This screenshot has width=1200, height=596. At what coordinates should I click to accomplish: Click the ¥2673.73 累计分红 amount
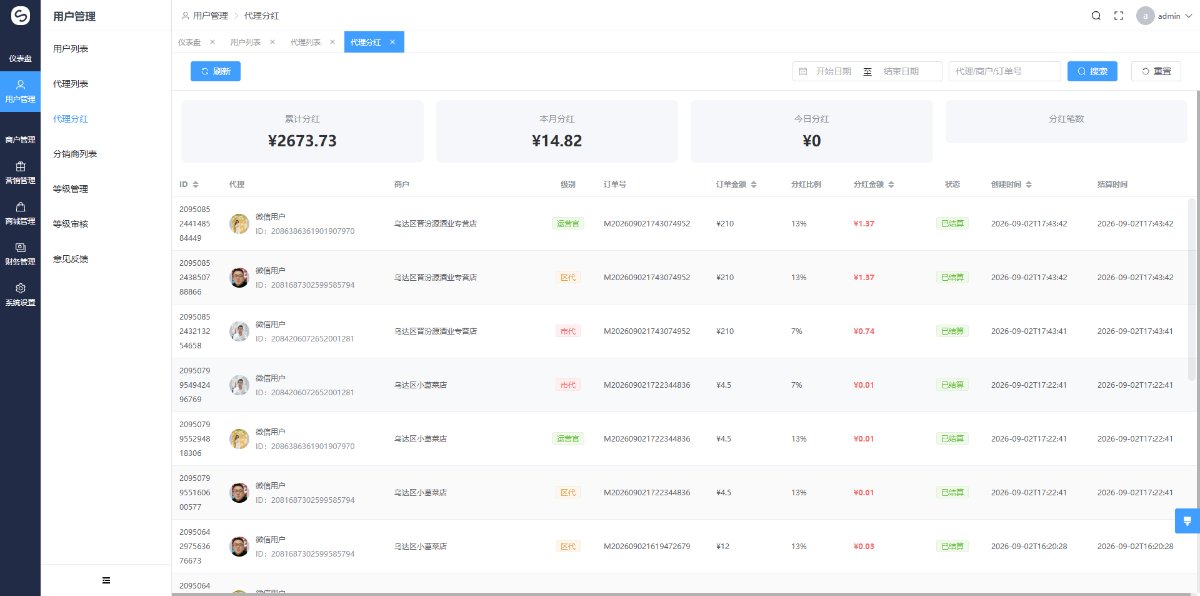coord(303,141)
